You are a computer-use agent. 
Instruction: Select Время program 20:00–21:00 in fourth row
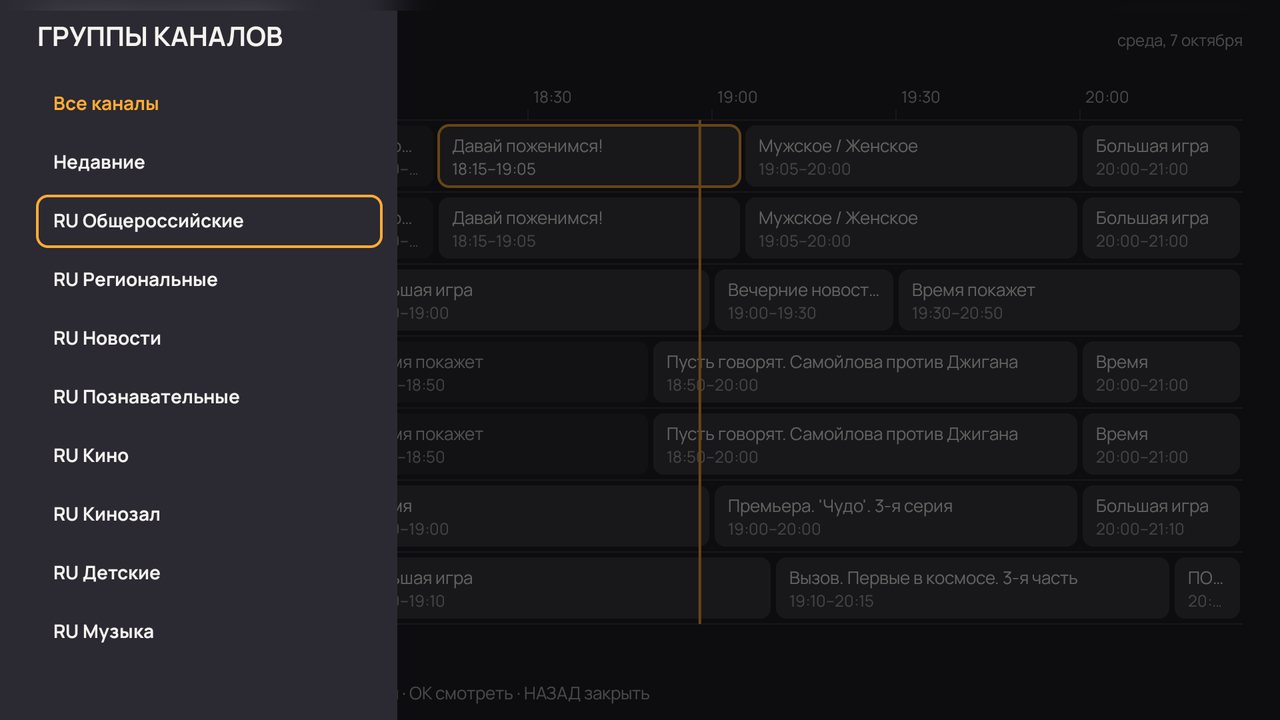[x=1161, y=372]
